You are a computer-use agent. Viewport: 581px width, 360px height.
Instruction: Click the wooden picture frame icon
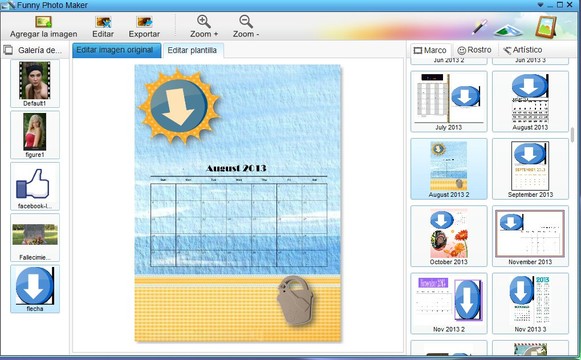pyautogui.click(x=546, y=27)
